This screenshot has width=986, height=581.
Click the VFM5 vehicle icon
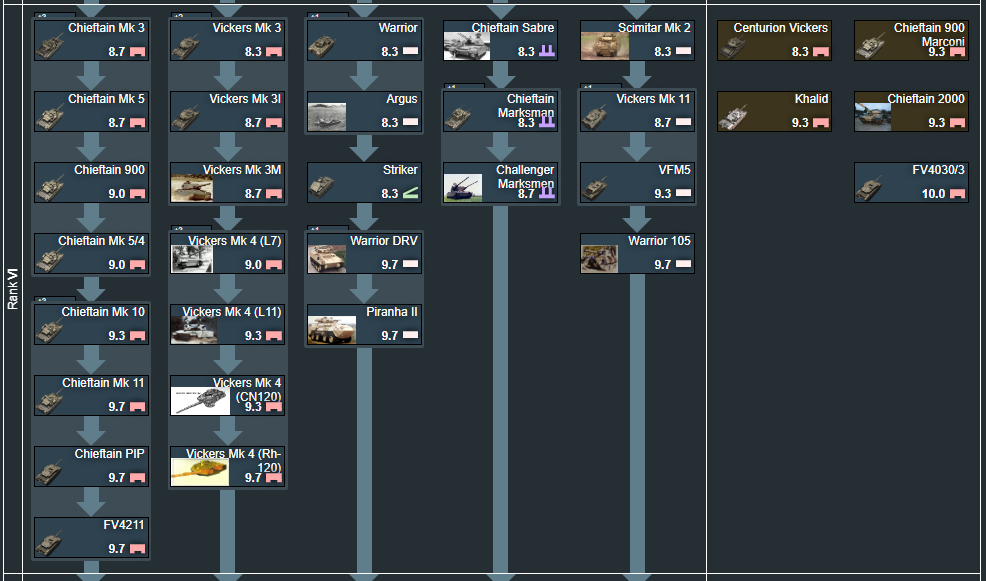coord(597,186)
